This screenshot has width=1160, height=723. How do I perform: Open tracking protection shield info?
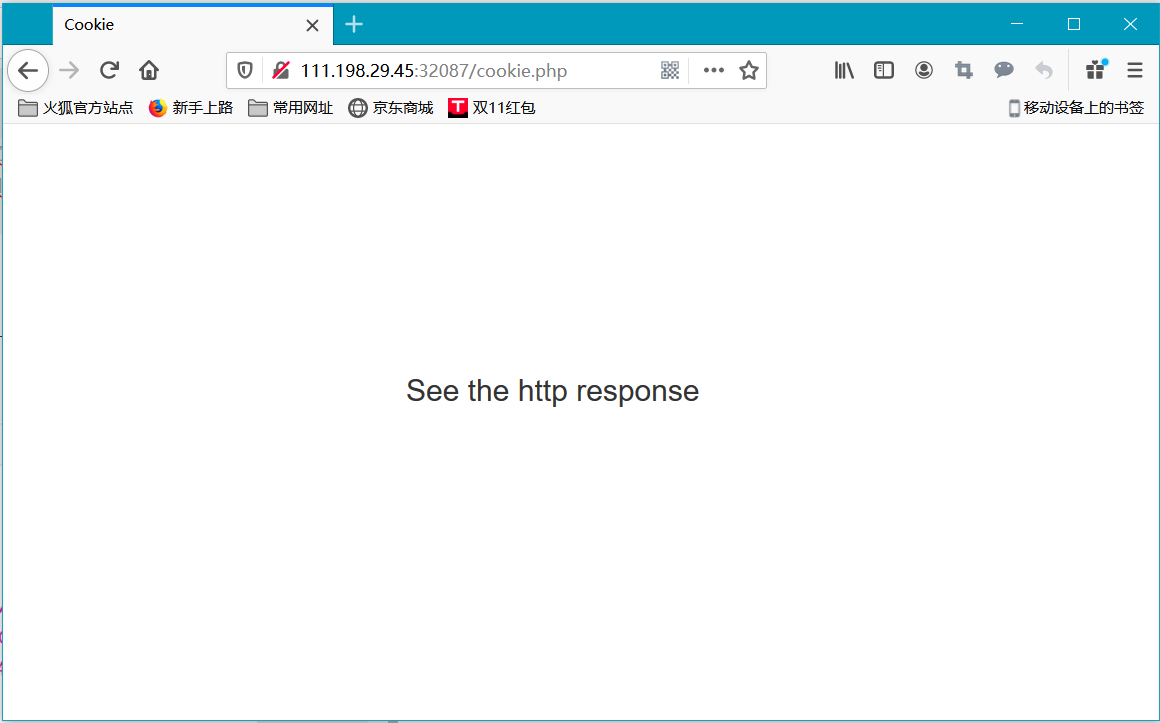tap(245, 70)
